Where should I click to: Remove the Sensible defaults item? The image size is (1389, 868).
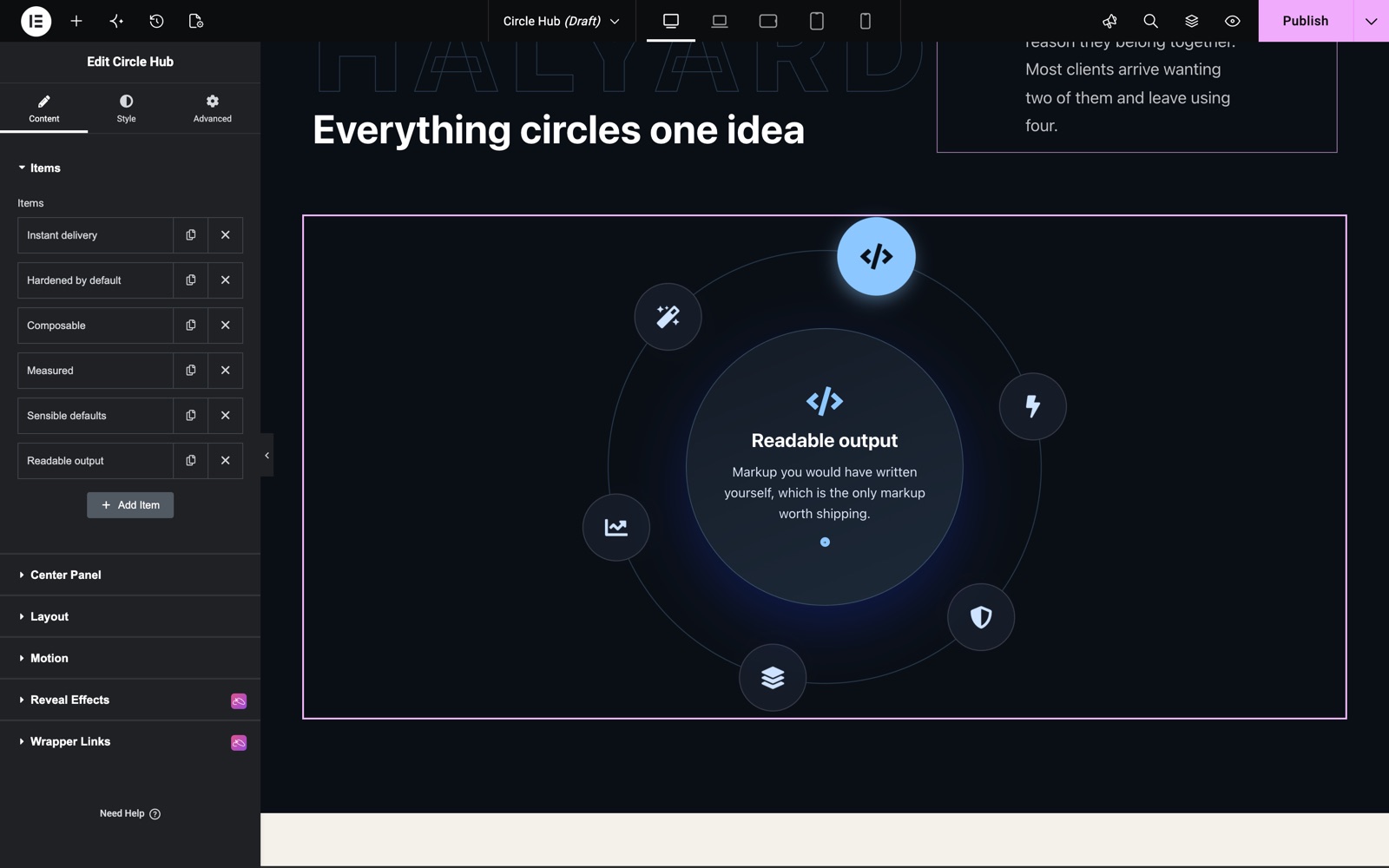[226, 416]
